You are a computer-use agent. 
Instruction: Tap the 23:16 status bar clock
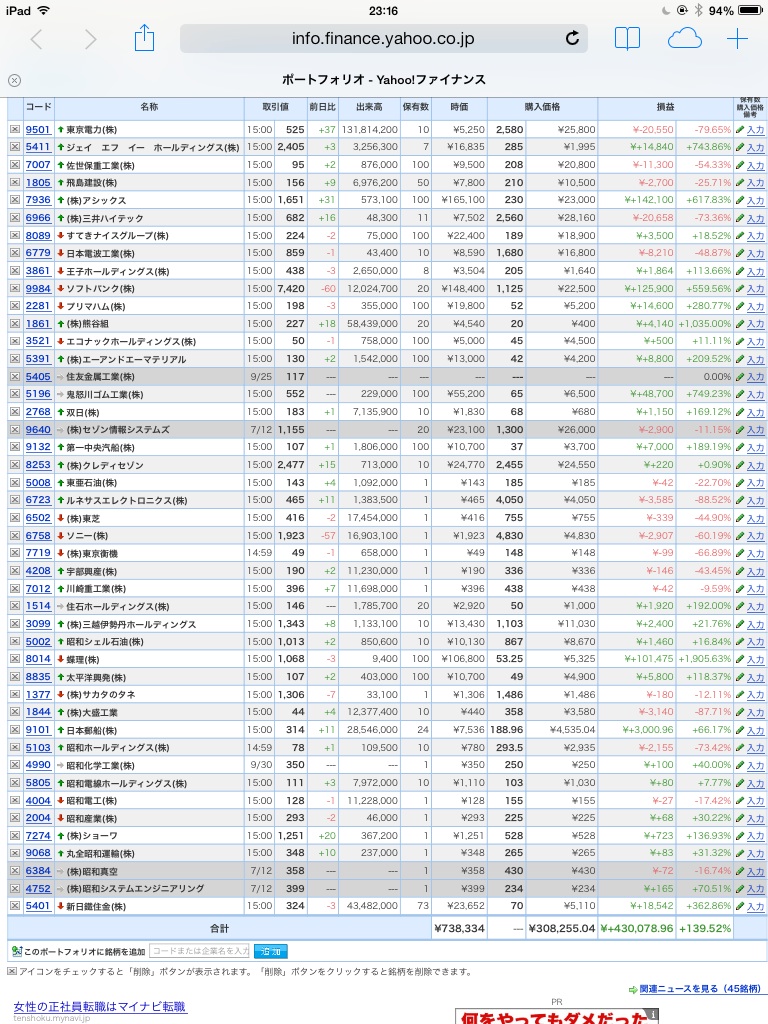click(383, 10)
